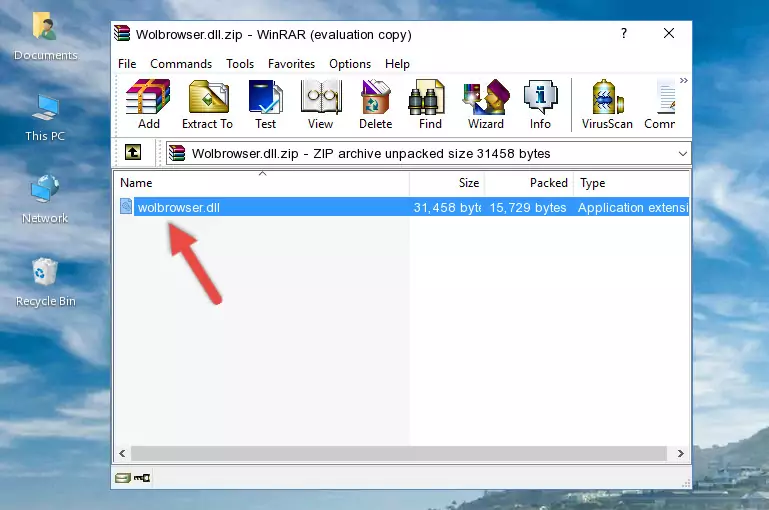
Task: Expand hidden toolbar buttons chevron
Action: 684,80
